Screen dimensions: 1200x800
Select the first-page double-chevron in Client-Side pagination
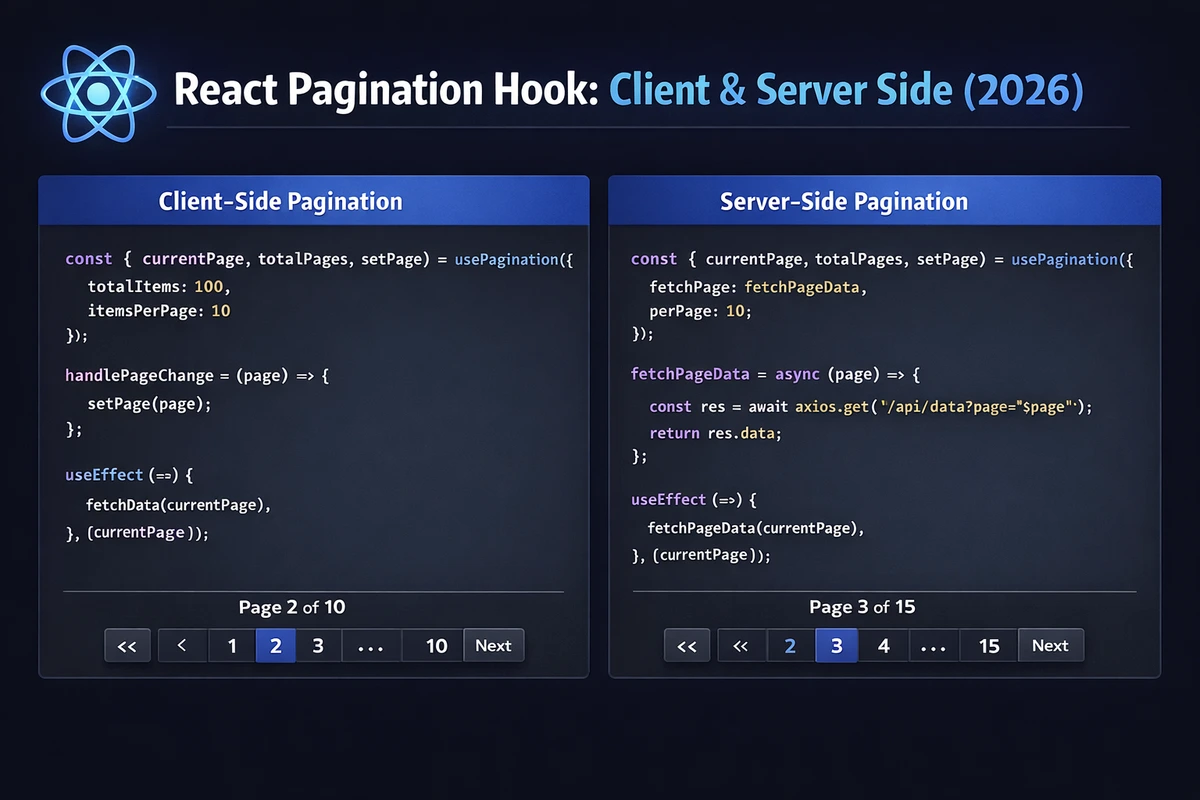click(x=127, y=645)
